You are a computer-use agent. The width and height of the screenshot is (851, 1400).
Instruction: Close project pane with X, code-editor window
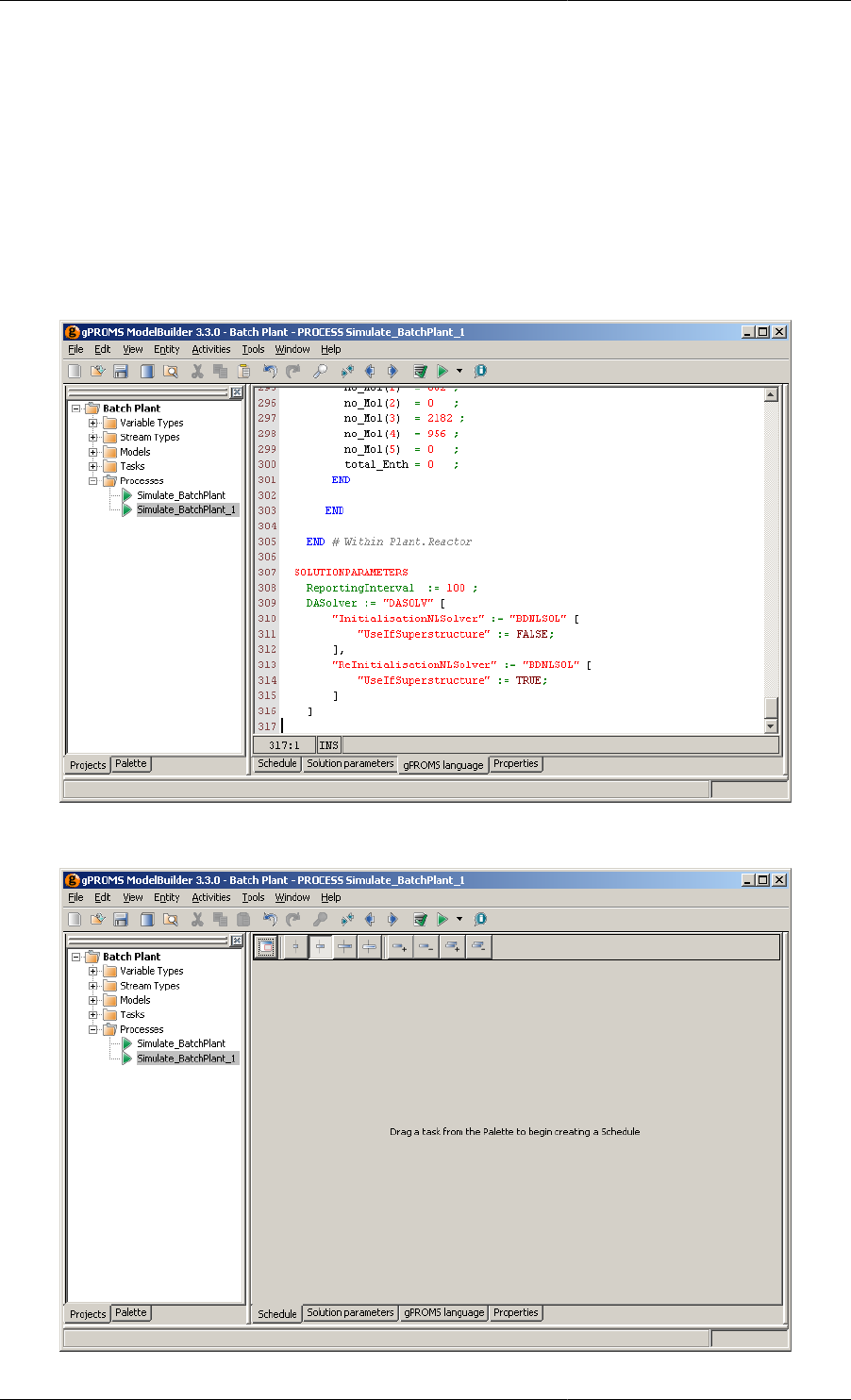(237, 392)
